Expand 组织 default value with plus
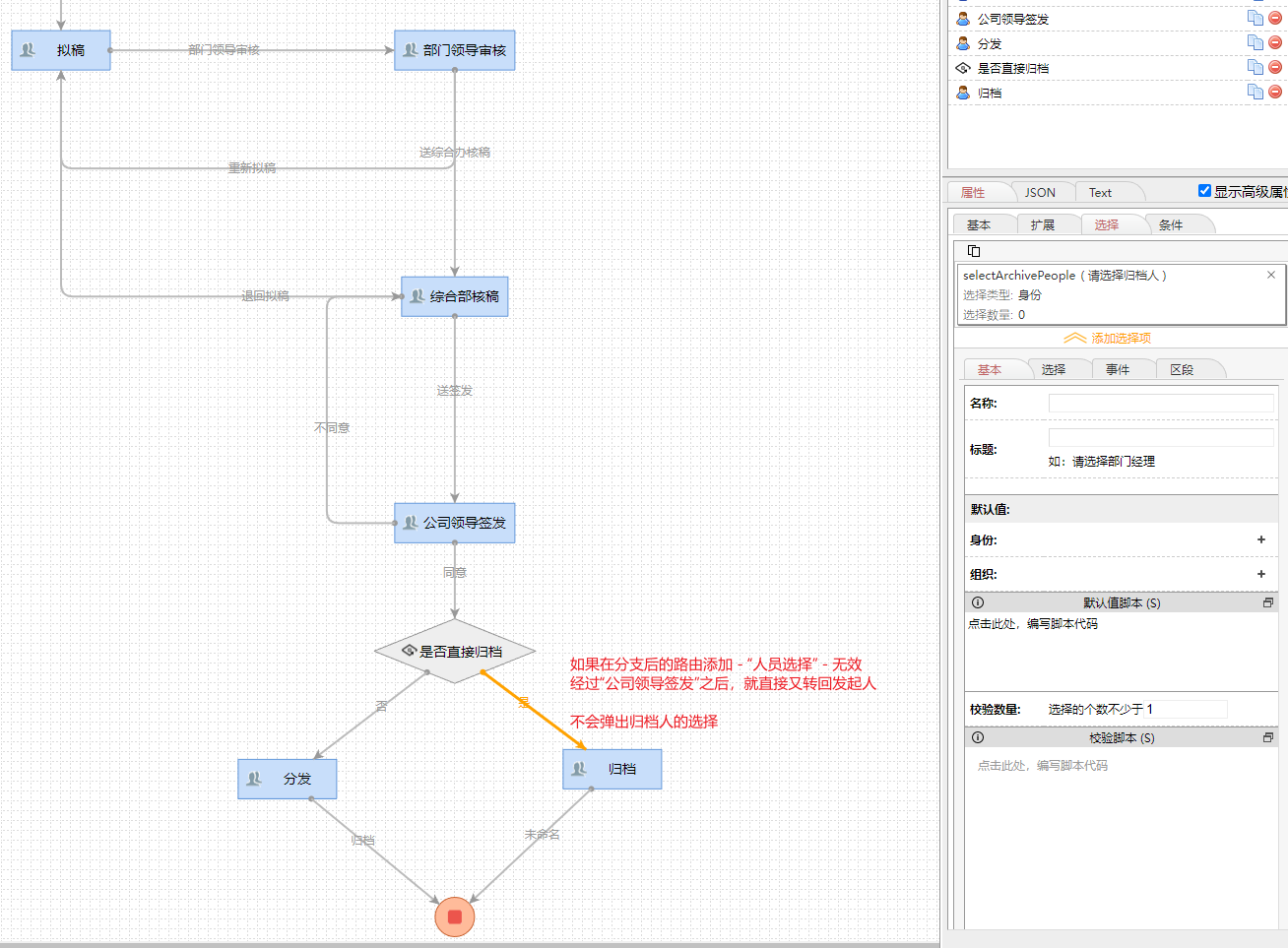Viewport: 1288px width, 948px height. click(1261, 574)
